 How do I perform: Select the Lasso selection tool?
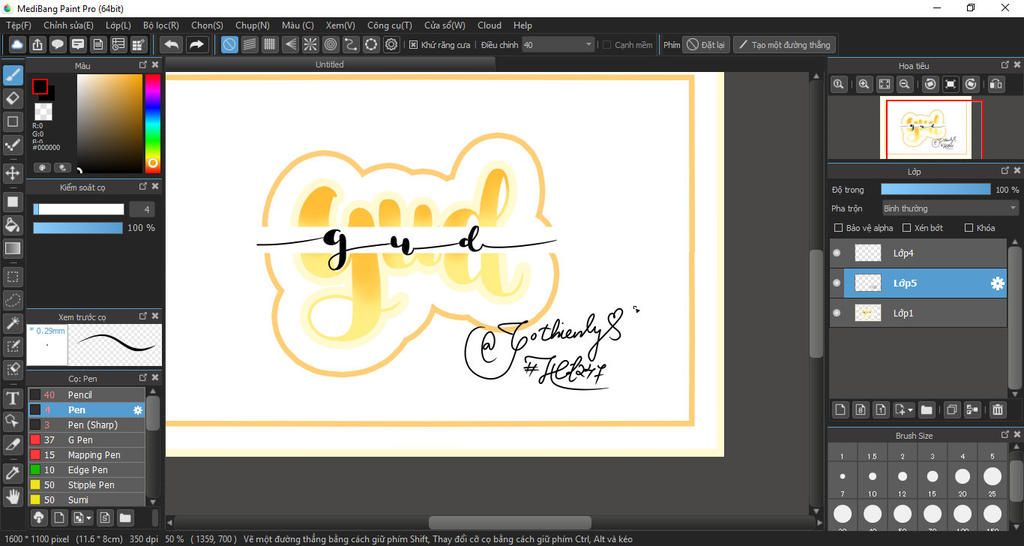coord(12,300)
